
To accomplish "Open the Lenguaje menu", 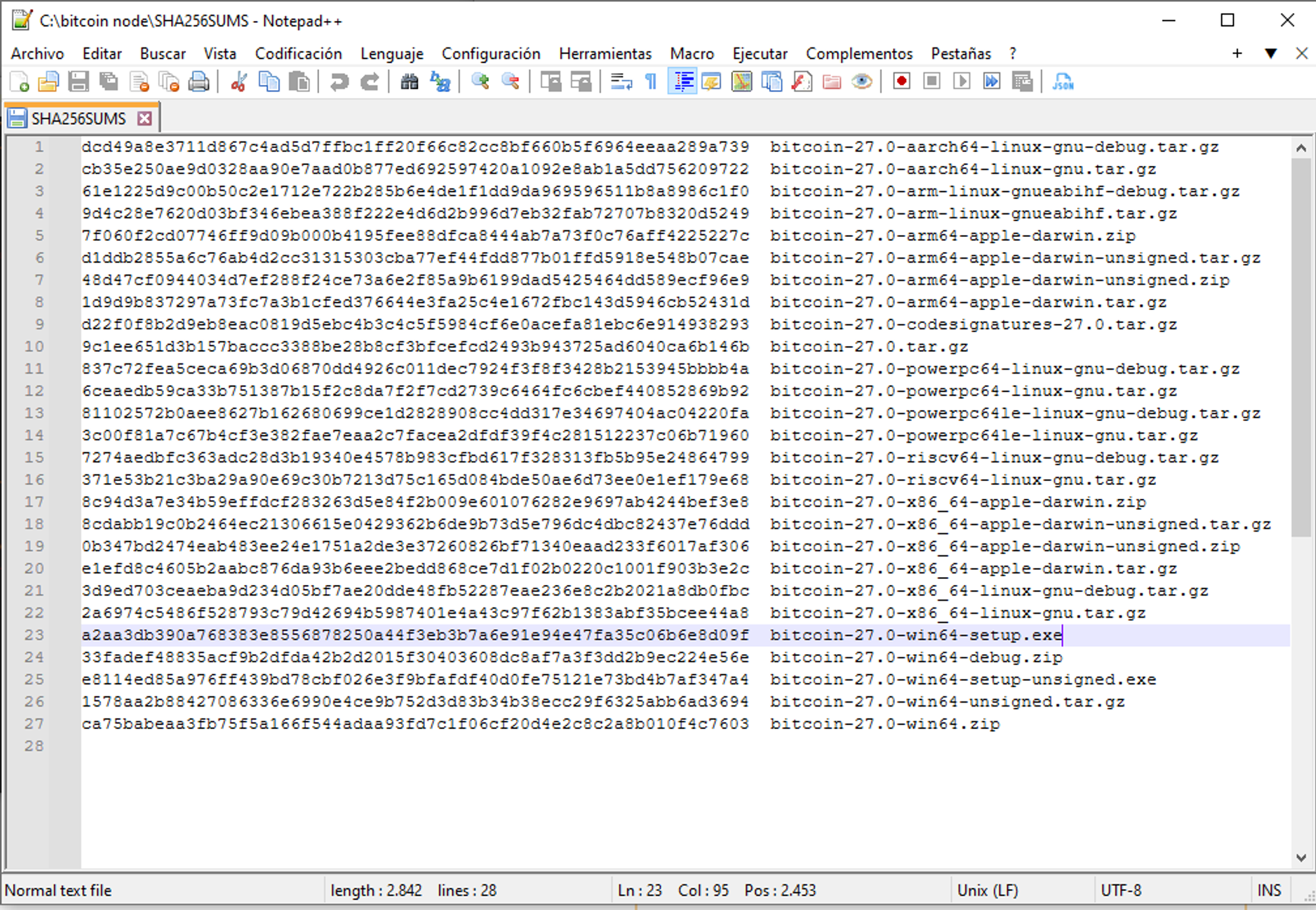I will (x=392, y=53).
